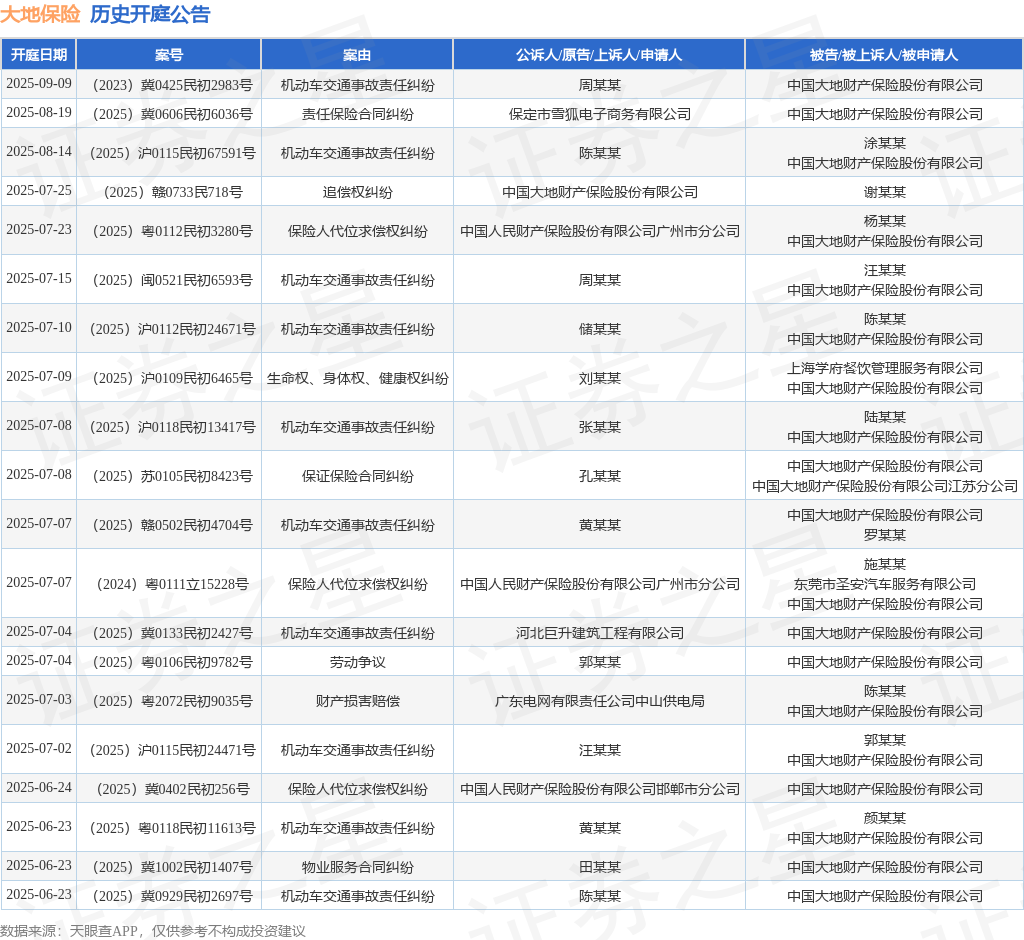The width and height of the screenshot is (1024, 940).
Task: Click the date 2025-07-03
Action: tap(39, 700)
